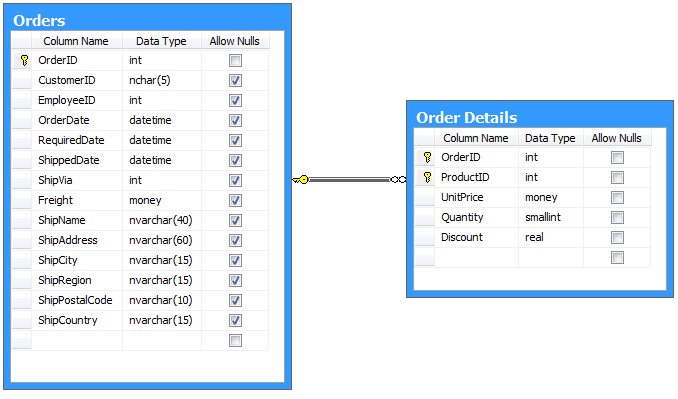Select the OrderDate column name cell
The width and height of the screenshot is (678, 399).
click(x=77, y=120)
